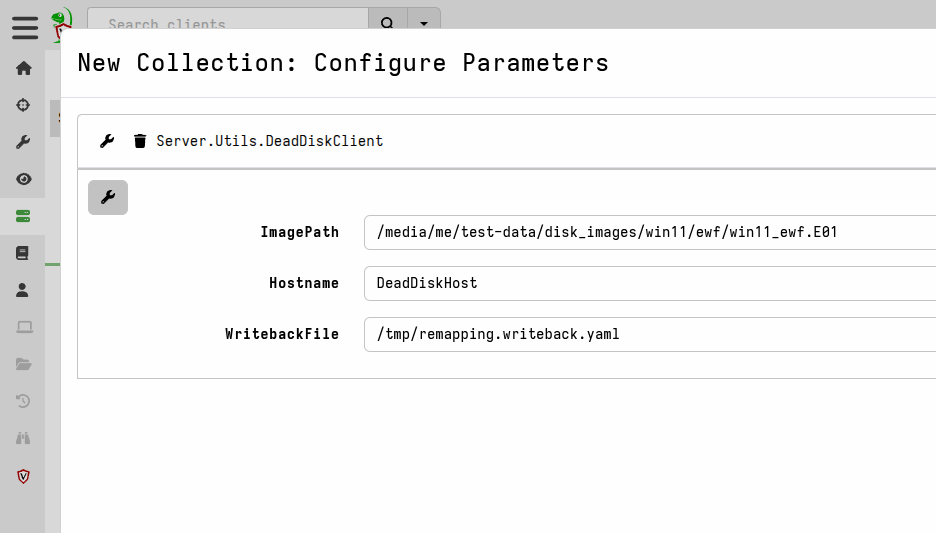Image resolution: width=936 pixels, height=533 pixels.
Task: Open Client Events monitoring eye icon
Action: pos(23,179)
